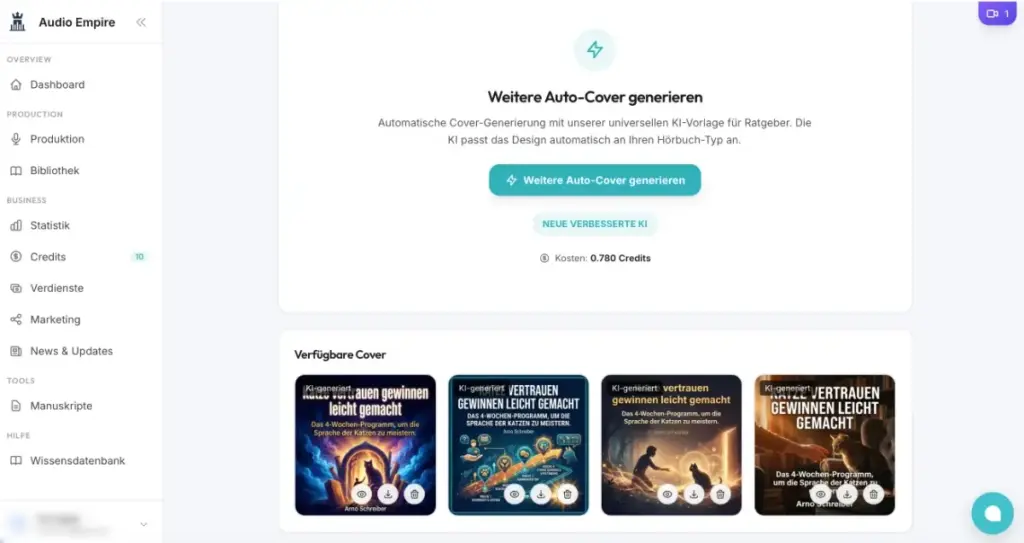Delete the first cover using its trash icon
Image resolution: width=1024 pixels, height=543 pixels.
pos(414,494)
